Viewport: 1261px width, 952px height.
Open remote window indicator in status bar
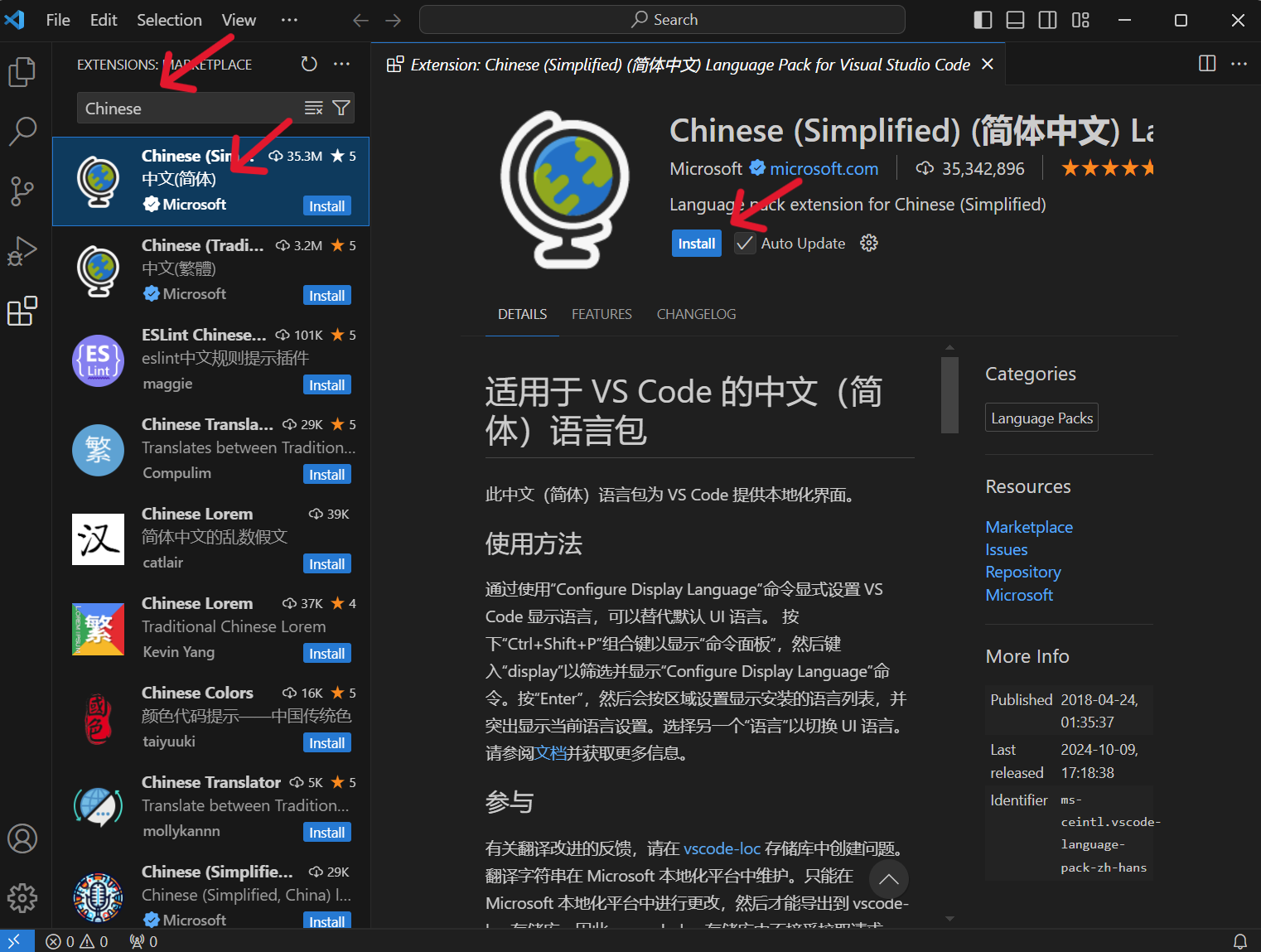coord(15,941)
